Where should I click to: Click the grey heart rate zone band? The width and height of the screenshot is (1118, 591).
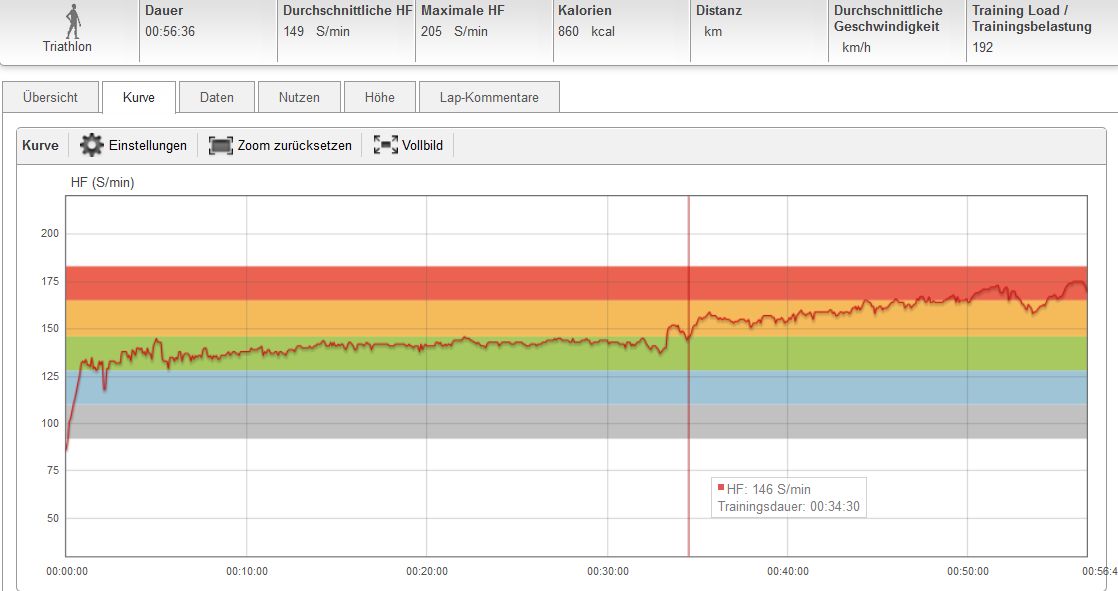coord(400,421)
